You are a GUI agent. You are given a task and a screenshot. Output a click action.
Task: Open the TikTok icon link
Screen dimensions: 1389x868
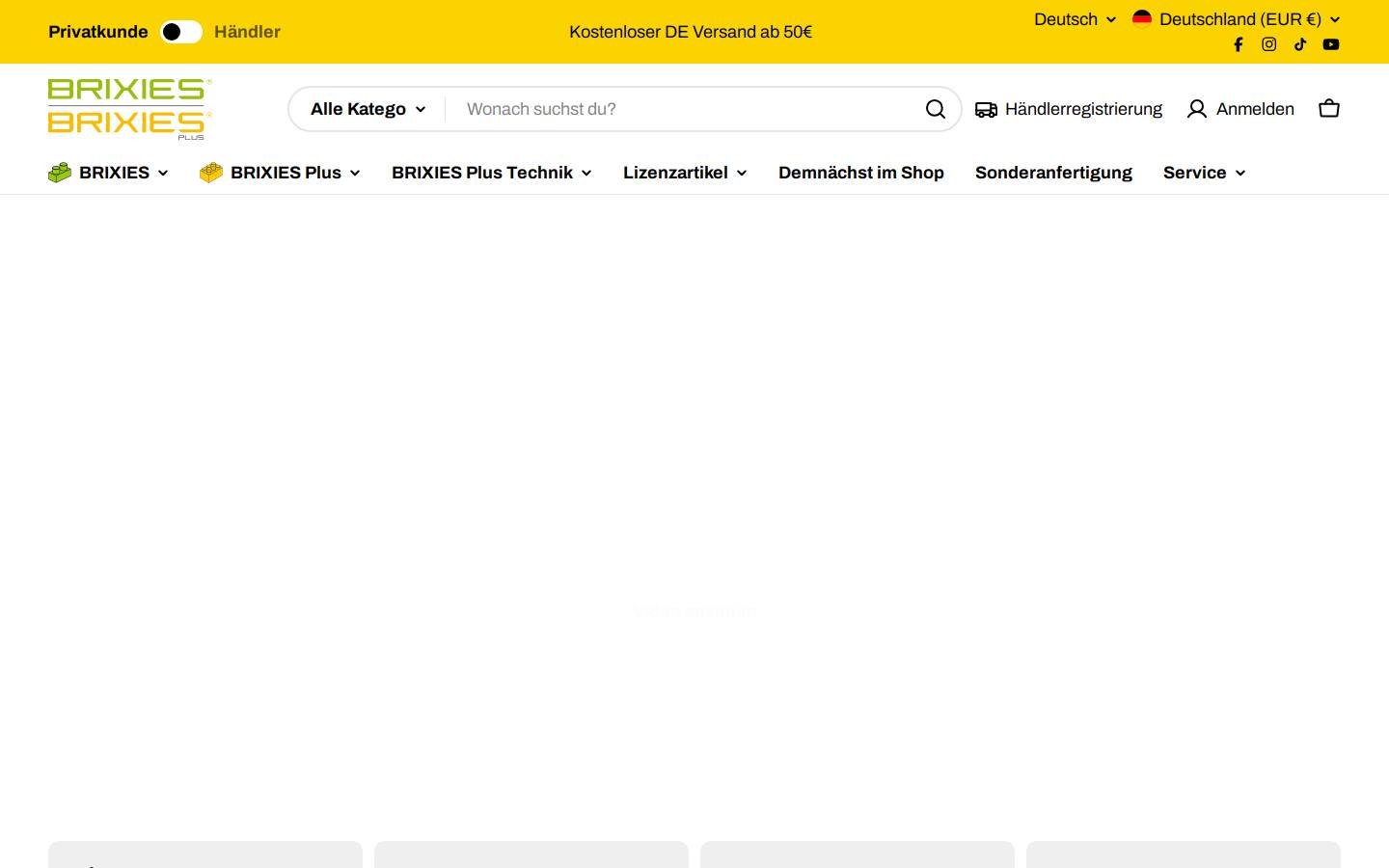click(x=1300, y=44)
